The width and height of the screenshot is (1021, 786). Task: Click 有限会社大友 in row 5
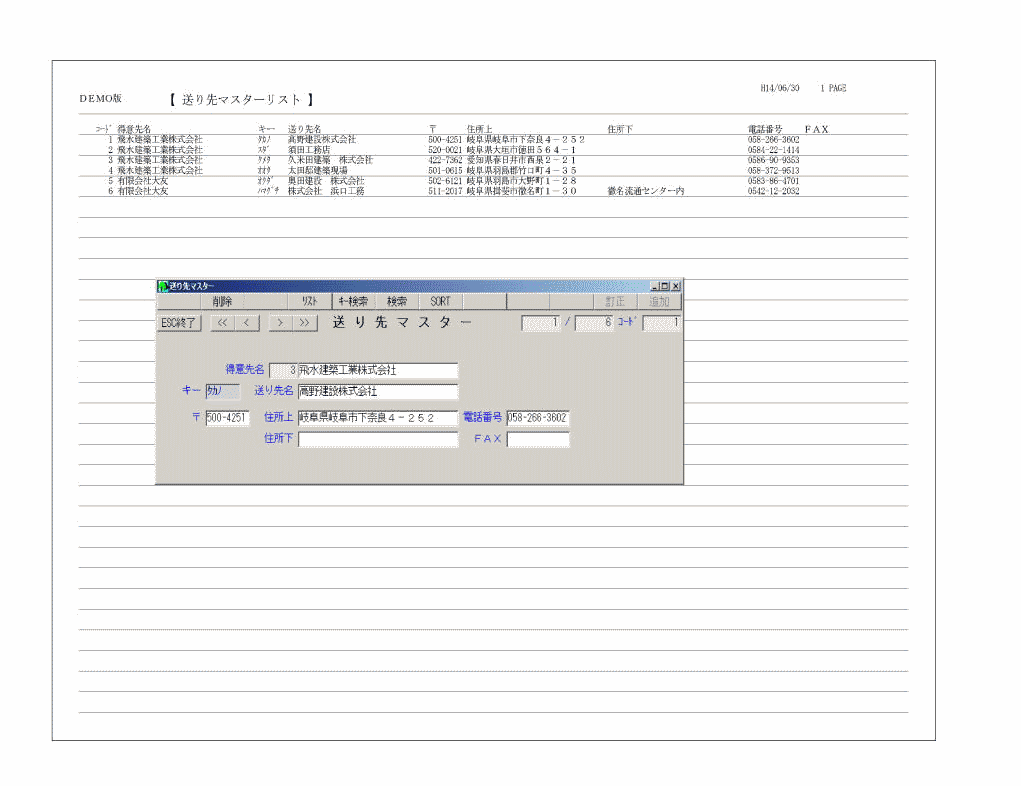point(143,181)
